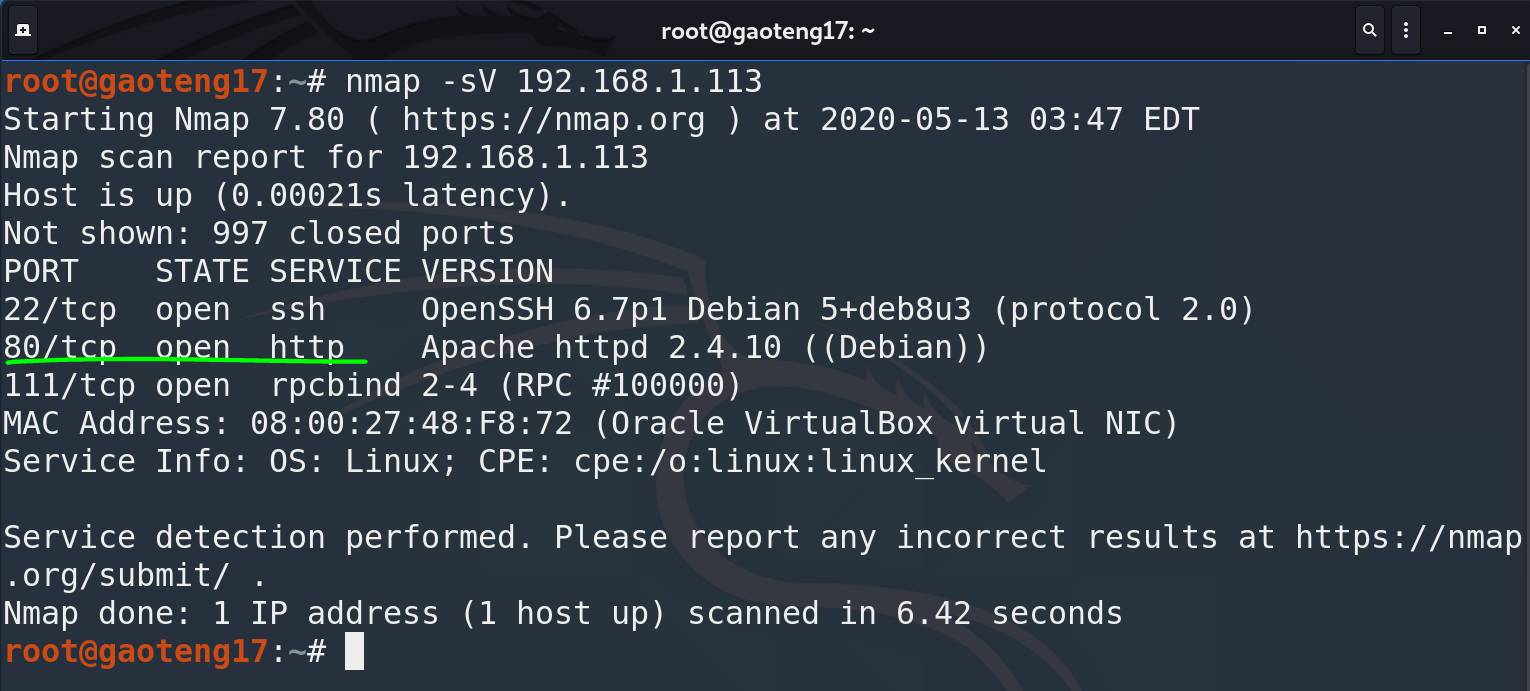The image size is (1530, 691).
Task: Click the window title root@gaoteng17: ~
Action: [767, 31]
